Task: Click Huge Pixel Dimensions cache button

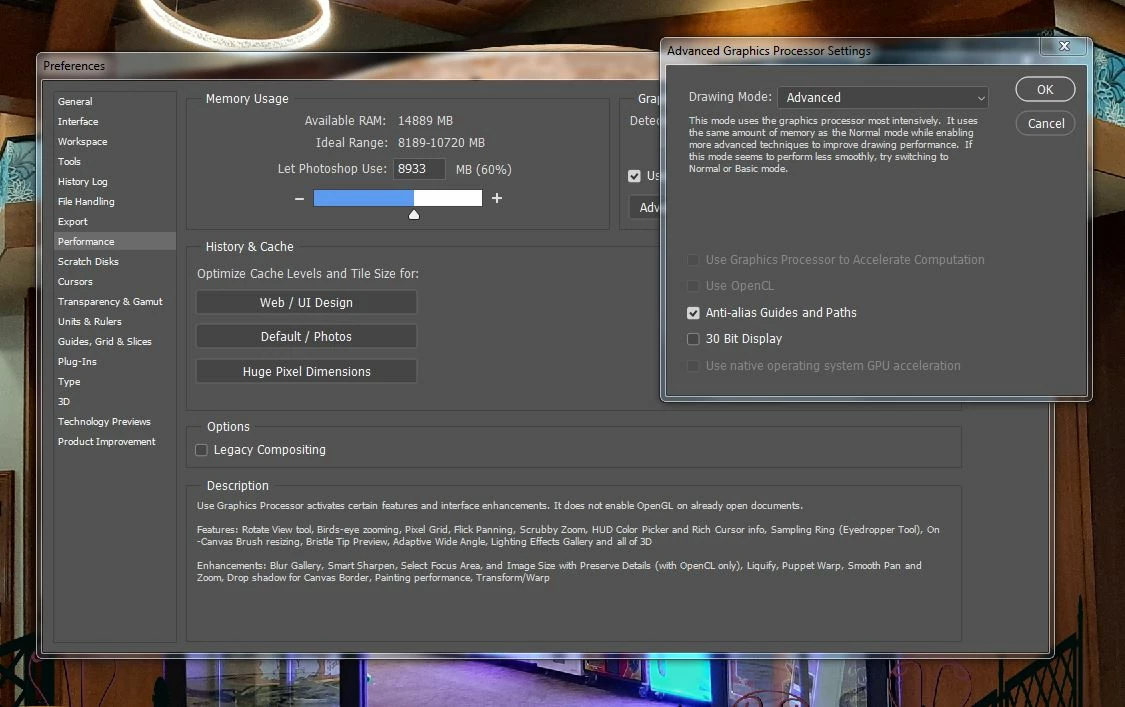Action: click(306, 372)
